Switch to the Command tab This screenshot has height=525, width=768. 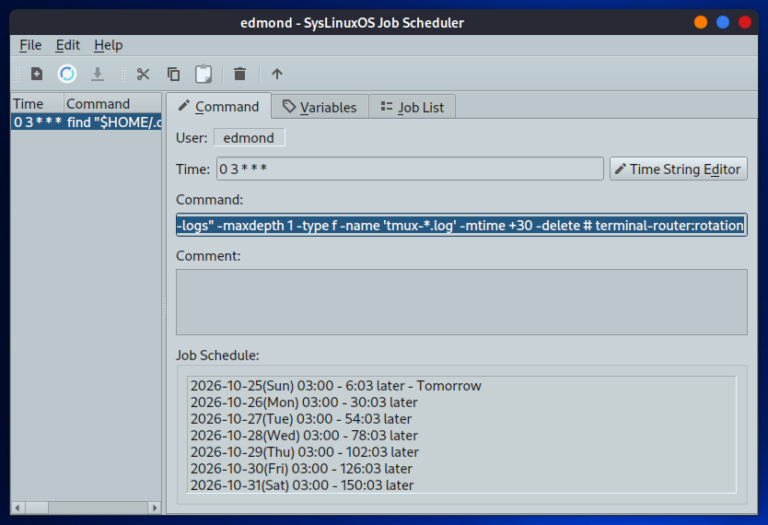219,107
